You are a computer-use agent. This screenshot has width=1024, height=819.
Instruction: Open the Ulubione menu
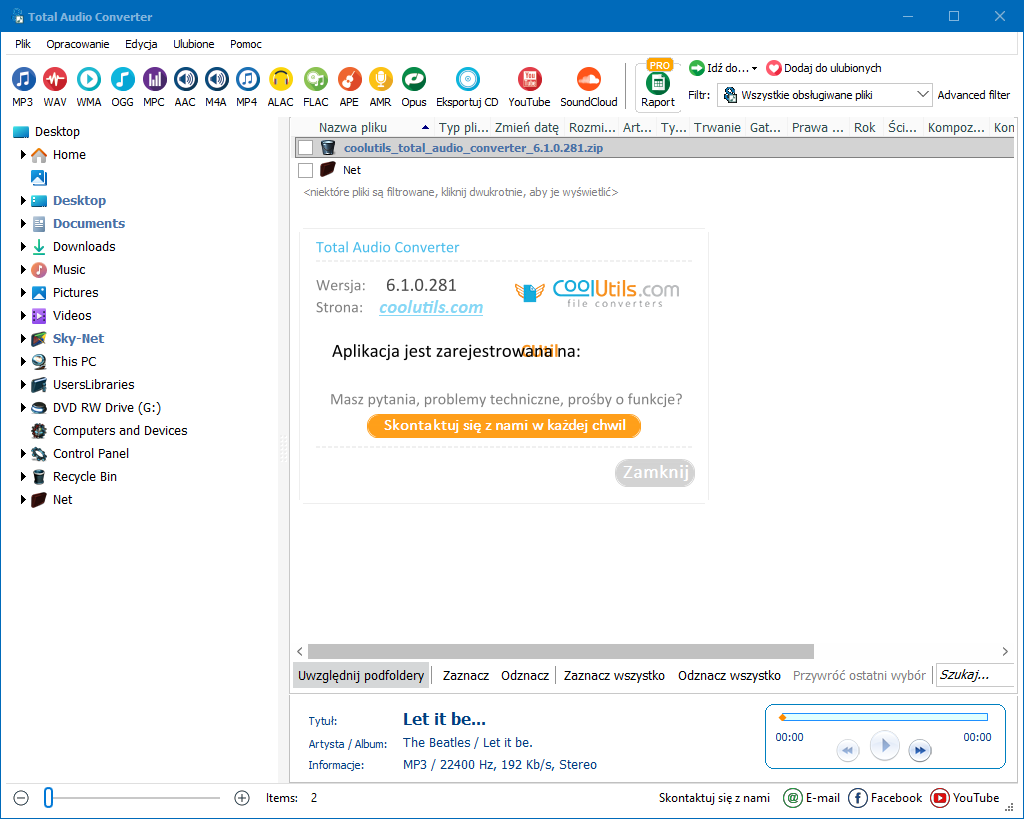[x=193, y=44]
